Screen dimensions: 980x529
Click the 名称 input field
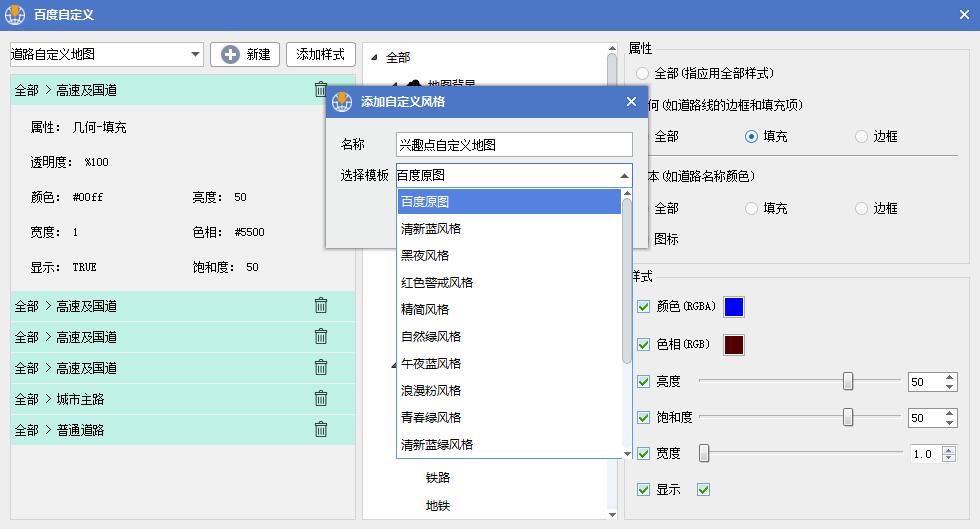(x=514, y=145)
